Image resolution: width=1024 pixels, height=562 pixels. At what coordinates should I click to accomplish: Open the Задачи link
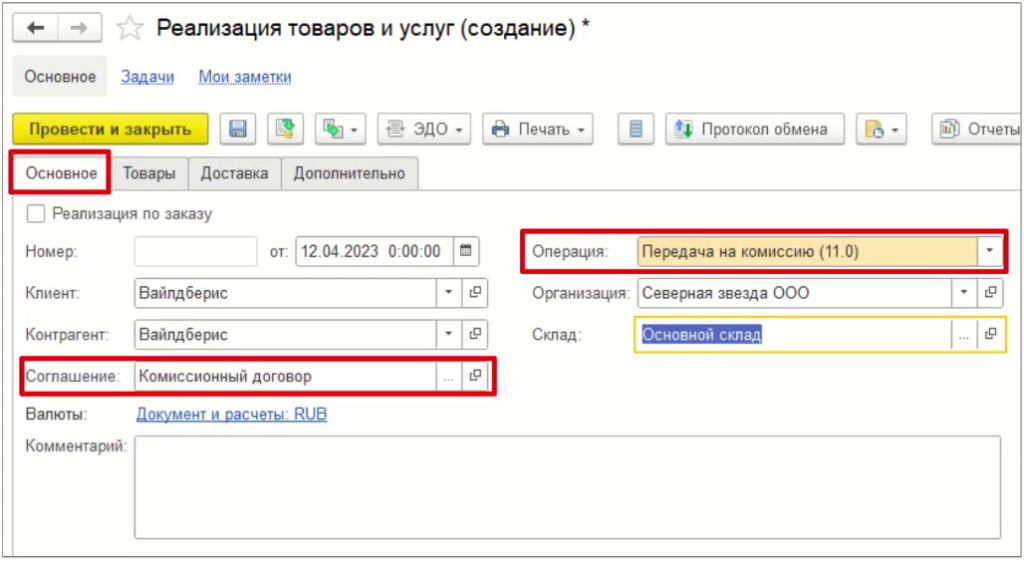(x=148, y=77)
